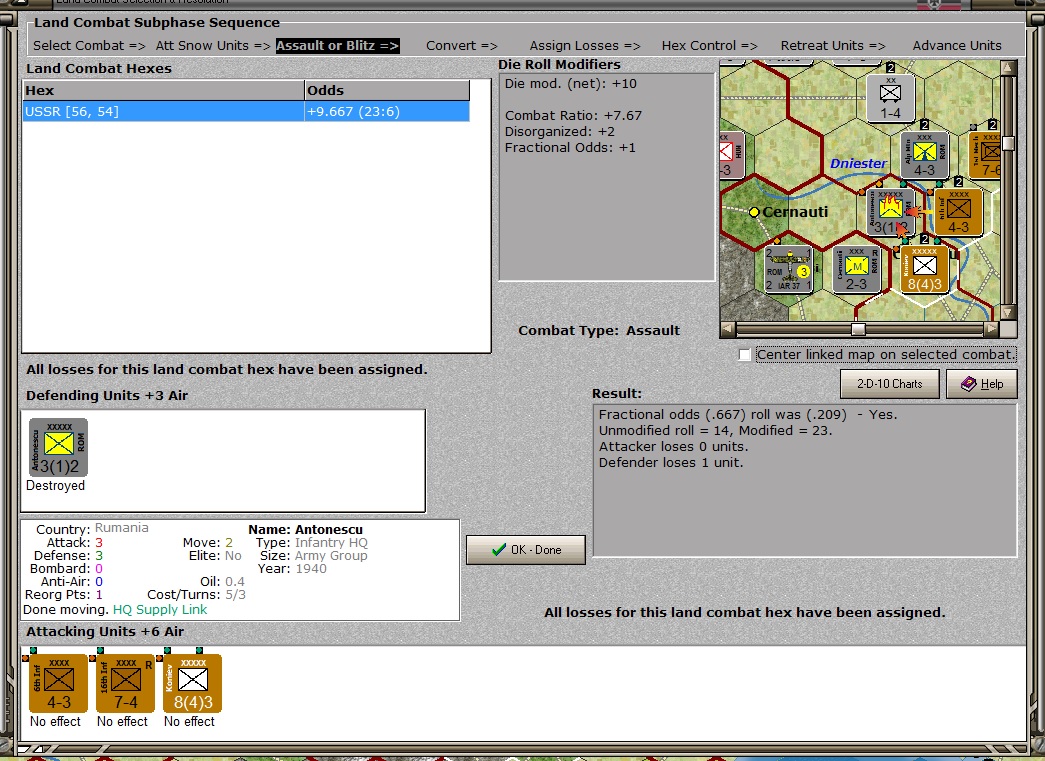The image size is (1045, 761).
Task: Select the 16th Inf 7-4 attacking unit
Action: 125,683
